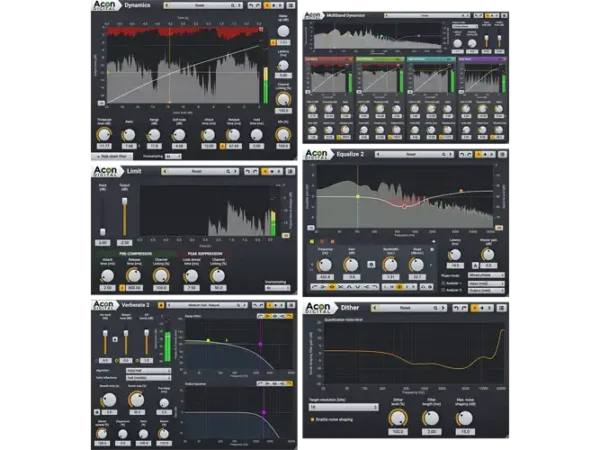The image size is (600, 450).
Task: Select A preset slot in Dynamics header
Action: 267,5
